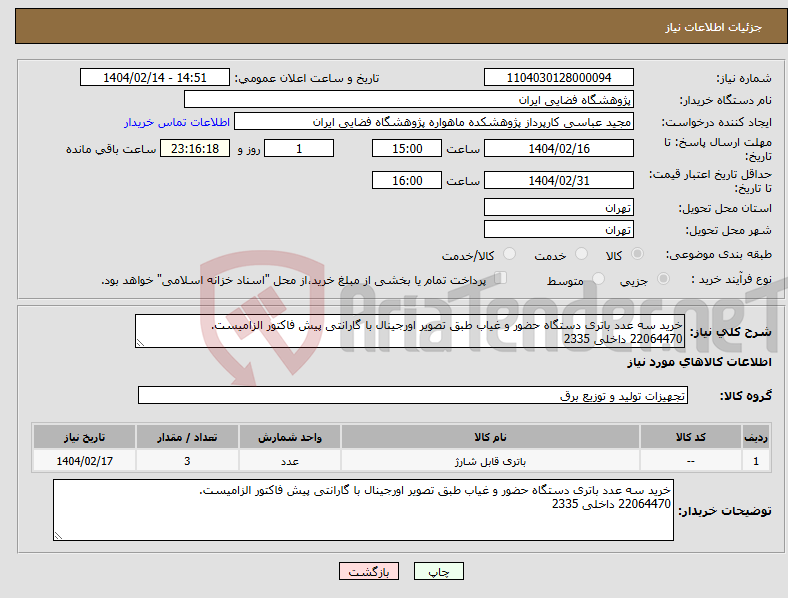Viewport: 788px width, 598px height.
Task: Click the تاریخ نیاز column header
Action: (84, 437)
